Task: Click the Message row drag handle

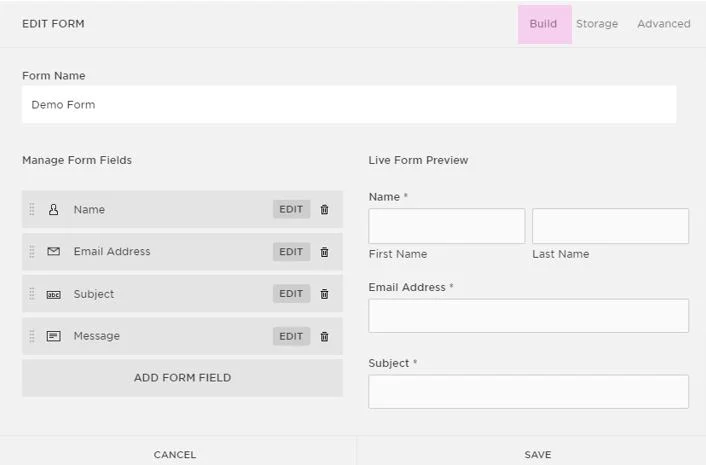Action: 32,336
